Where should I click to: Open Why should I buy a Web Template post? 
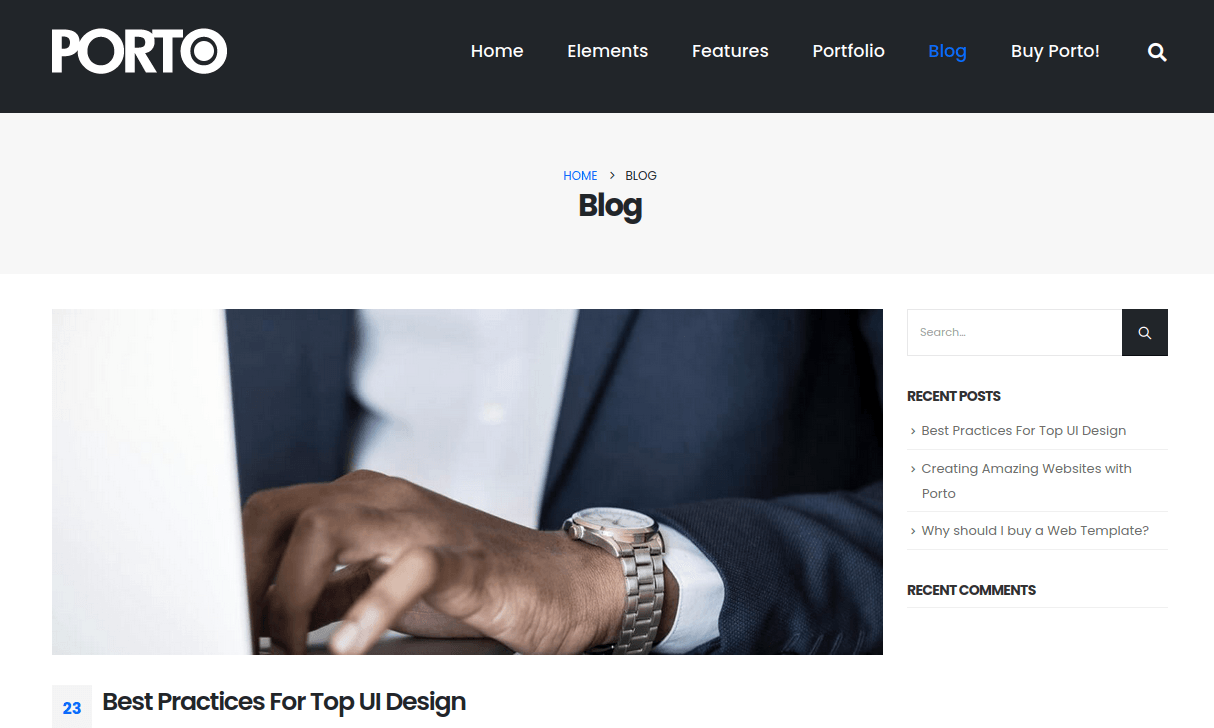tap(1035, 531)
